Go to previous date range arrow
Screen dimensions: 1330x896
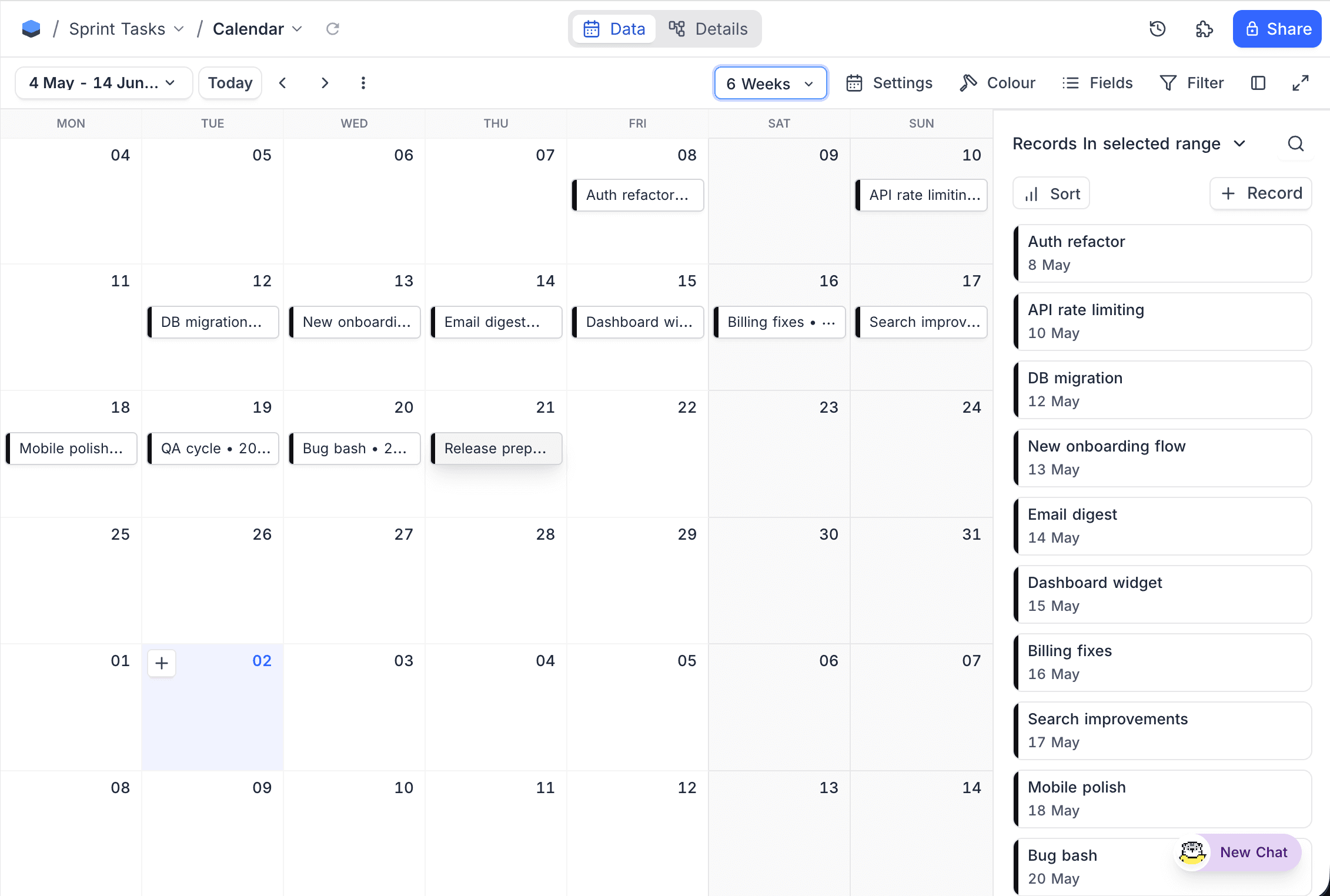[283, 83]
